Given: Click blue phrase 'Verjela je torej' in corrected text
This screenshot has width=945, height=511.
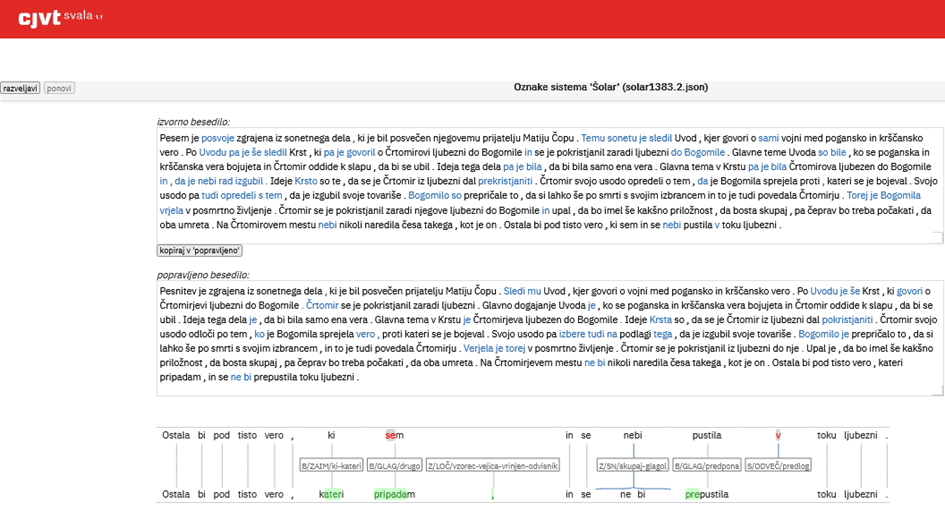Looking at the screenshot, I should (x=494, y=349).
